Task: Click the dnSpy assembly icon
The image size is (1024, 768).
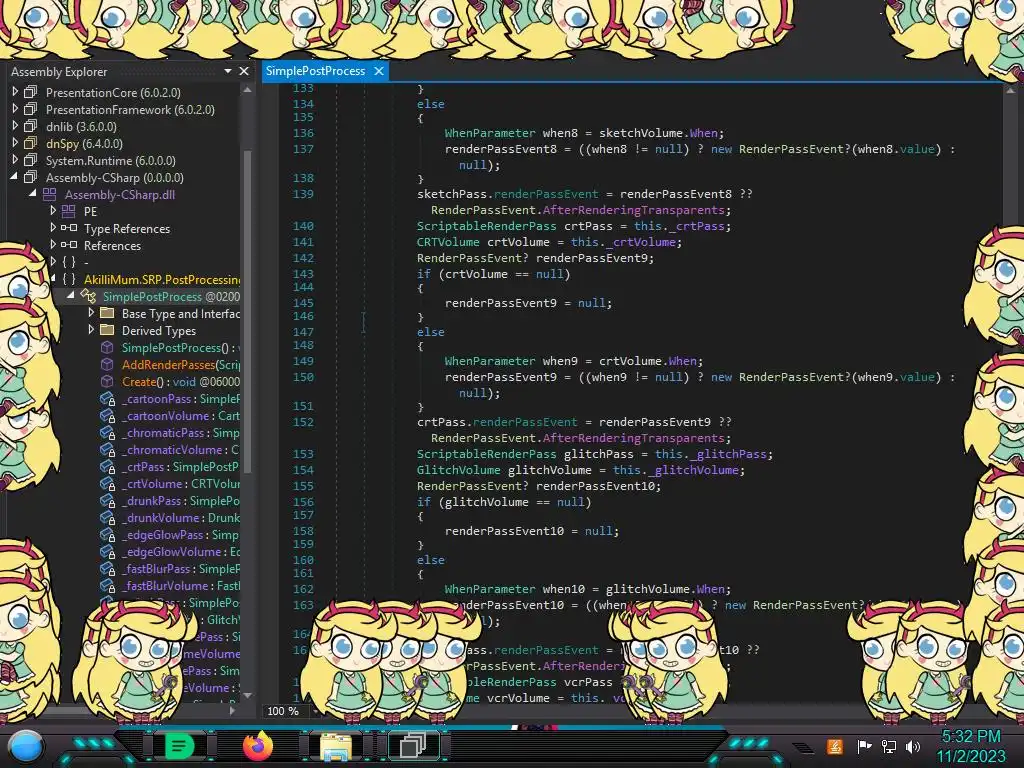Action: click(31, 143)
